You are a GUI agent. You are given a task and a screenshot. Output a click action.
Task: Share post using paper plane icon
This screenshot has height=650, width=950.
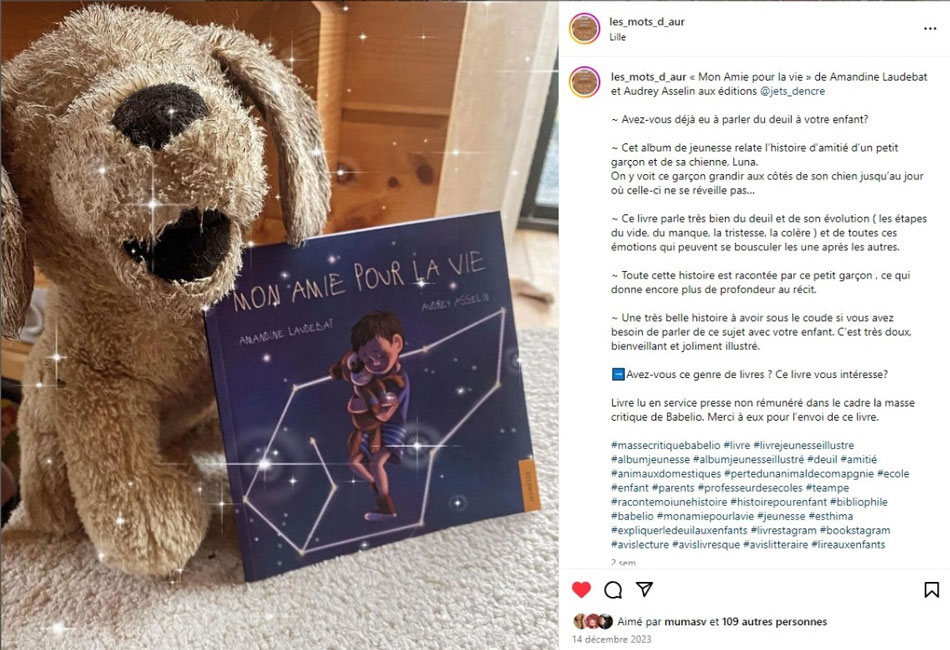[645, 589]
